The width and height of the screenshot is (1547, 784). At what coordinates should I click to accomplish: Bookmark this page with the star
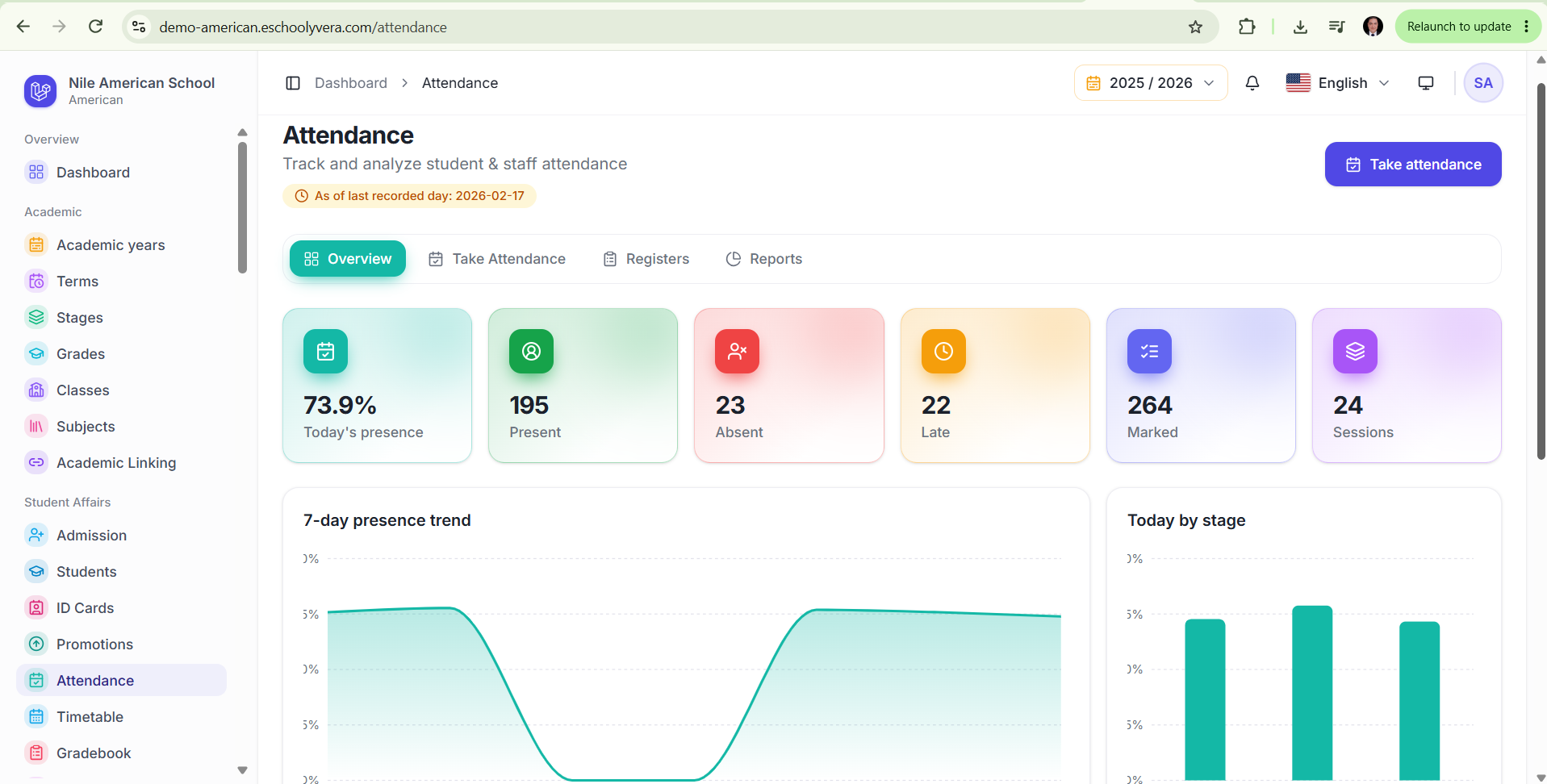pyautogui.click(x=1195, y=27)
